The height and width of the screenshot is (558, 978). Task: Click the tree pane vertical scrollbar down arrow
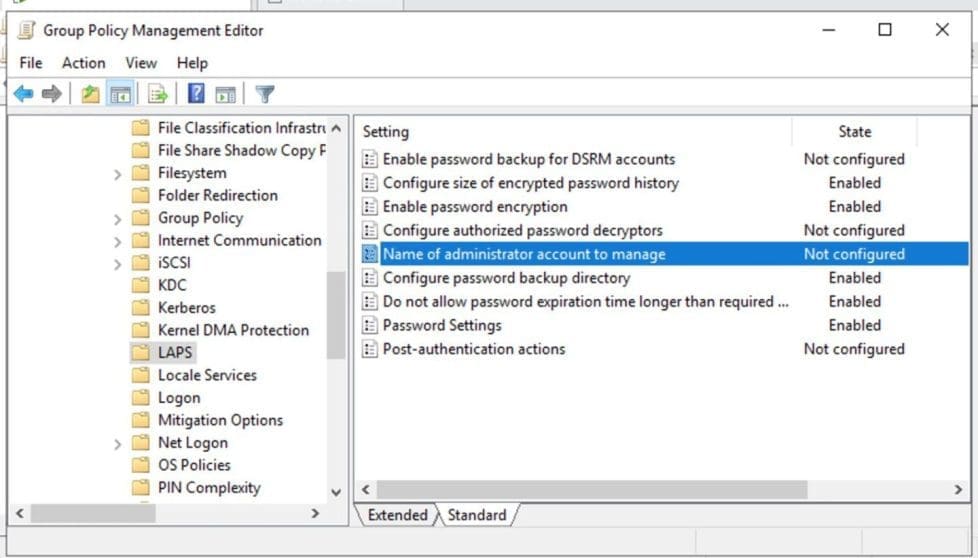336,492
